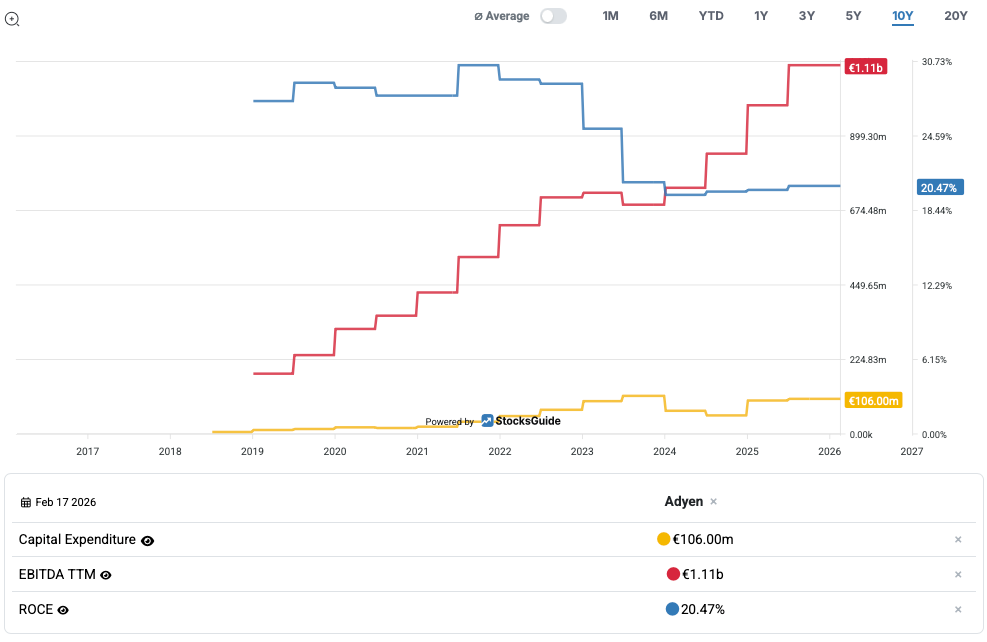Remove the EBITDA TTM row
The image size is (987, 642).
click(957, 575)
